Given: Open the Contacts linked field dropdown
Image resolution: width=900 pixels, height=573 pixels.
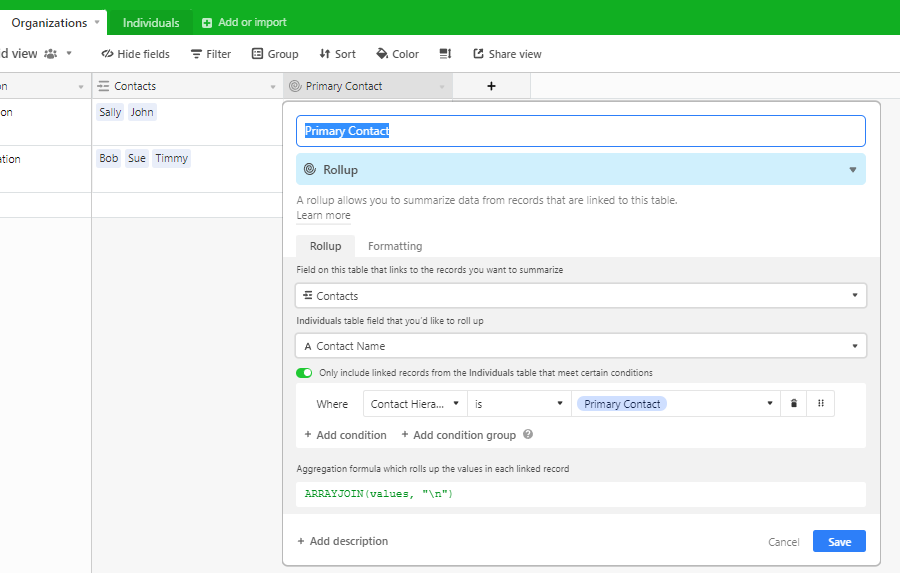Looking at the screenshot, I should click(x=581, y=296).
